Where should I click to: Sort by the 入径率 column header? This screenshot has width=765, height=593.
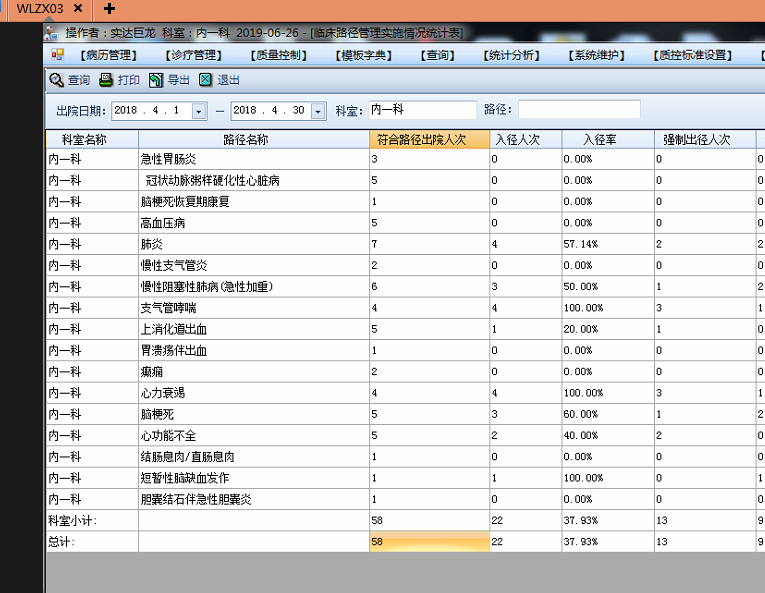point(608,140)
